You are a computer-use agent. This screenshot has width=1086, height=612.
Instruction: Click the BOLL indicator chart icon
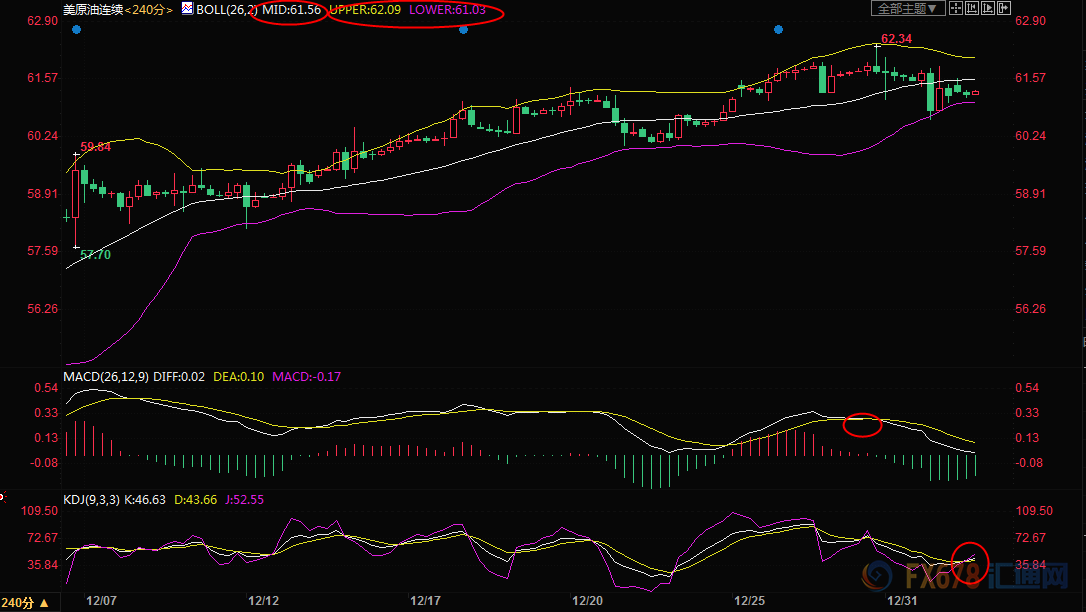[x=188, y=8]
